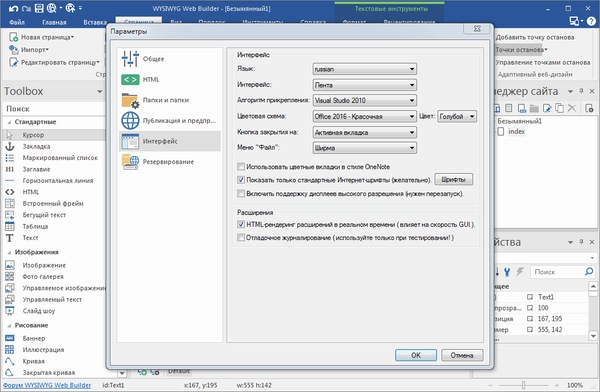Collapse the Стандартные group in Toolbox

click(x=9, y=122)
